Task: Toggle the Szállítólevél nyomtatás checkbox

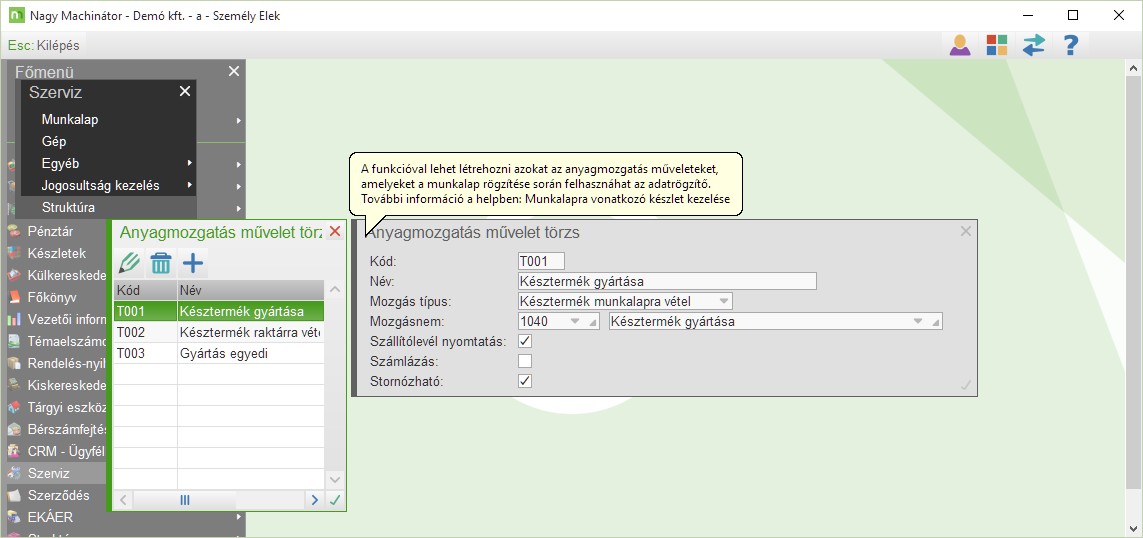Action: click(525, 340)
